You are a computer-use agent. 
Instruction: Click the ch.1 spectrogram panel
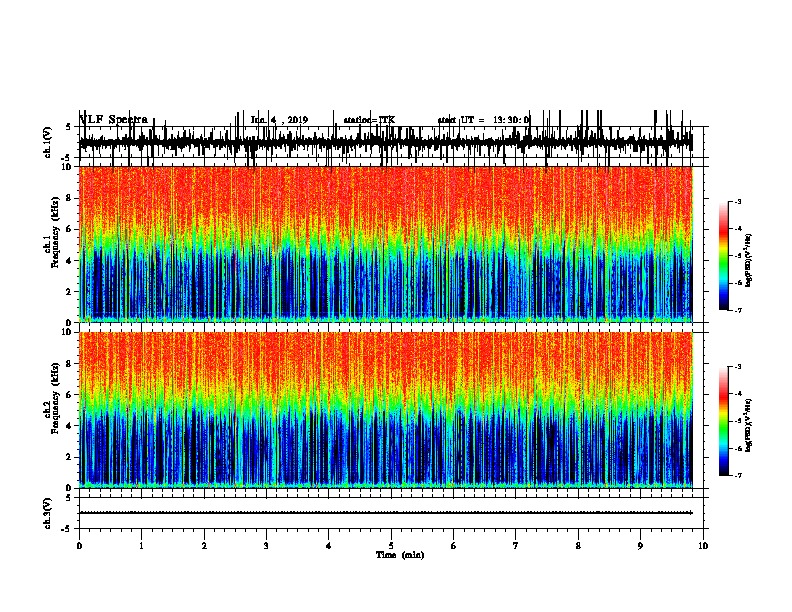(x=386, y=244)
